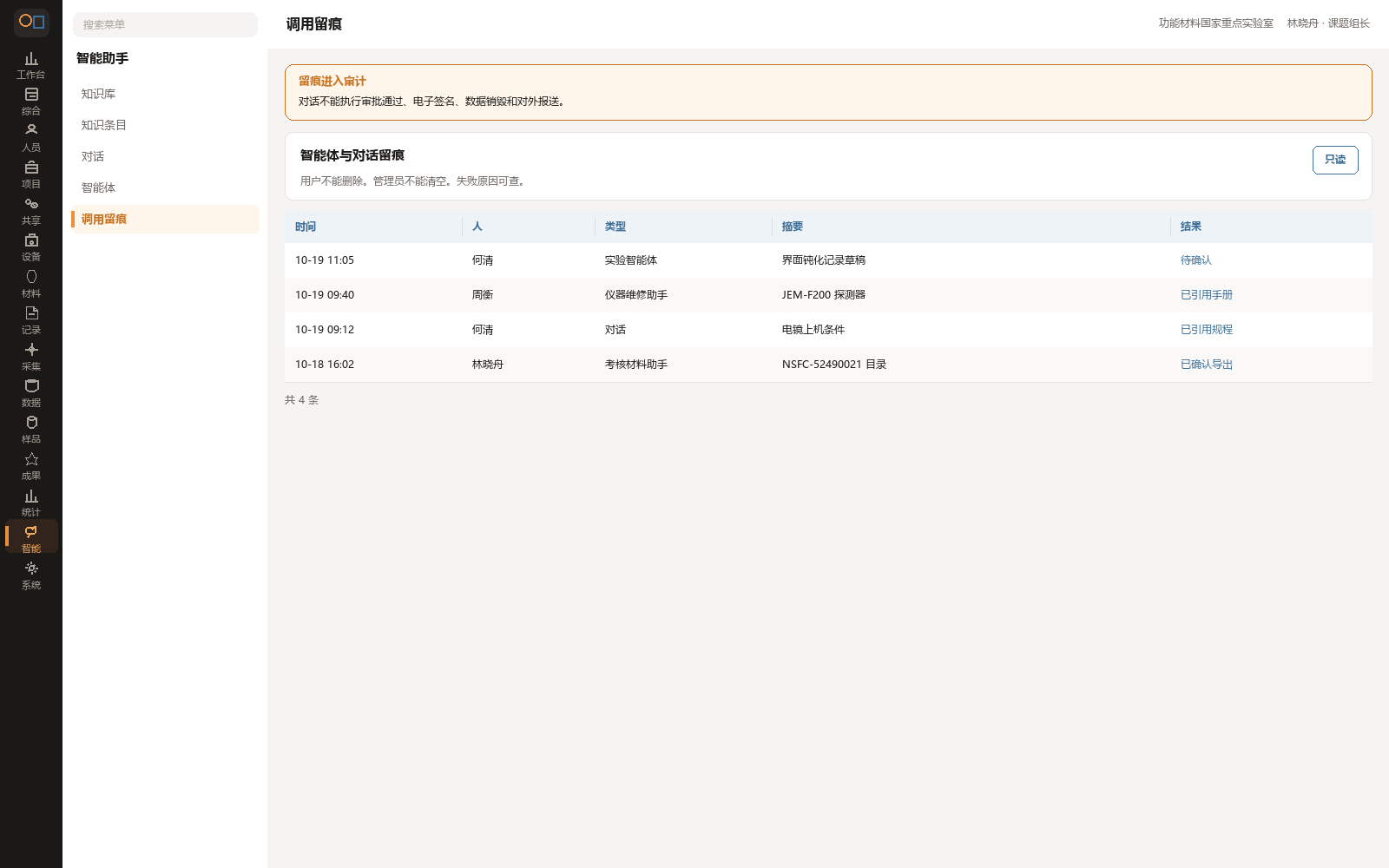The image size is (1389, 868).
Task: Focus the 搜索菜单 search field
Action: pos(165,24)
